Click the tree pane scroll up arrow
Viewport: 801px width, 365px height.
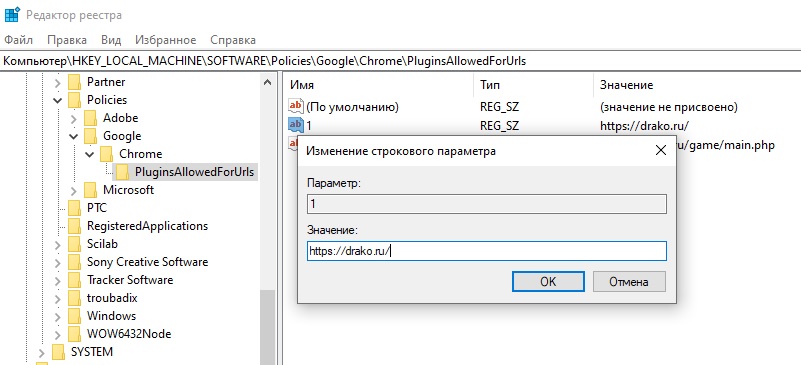[268, 82]
